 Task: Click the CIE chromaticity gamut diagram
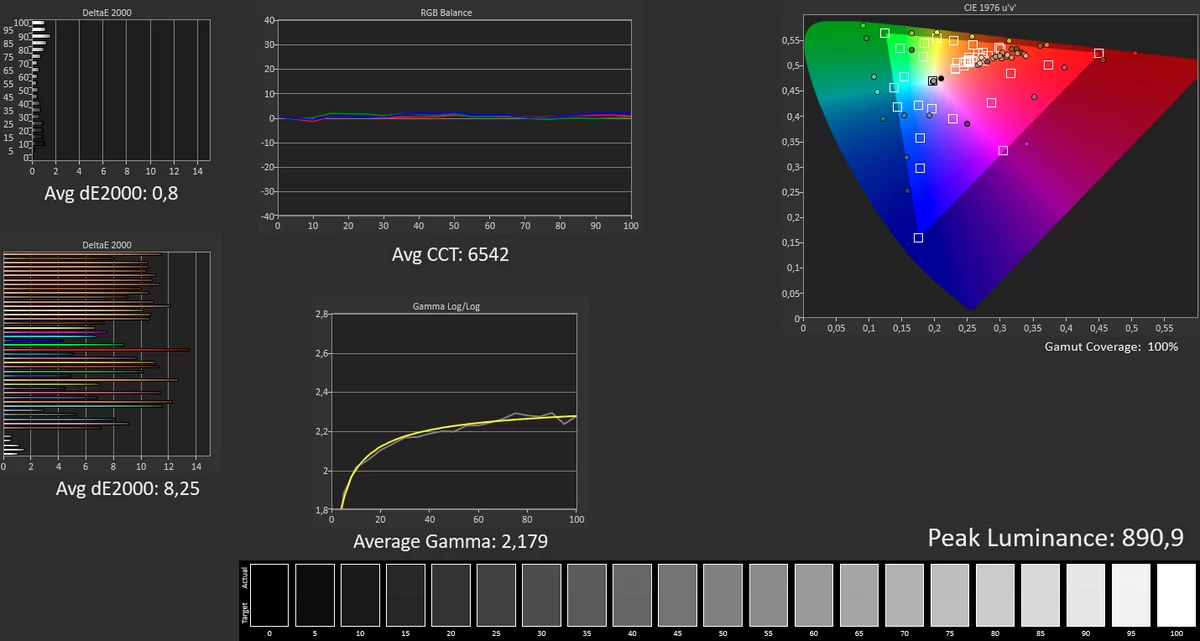1001,166
